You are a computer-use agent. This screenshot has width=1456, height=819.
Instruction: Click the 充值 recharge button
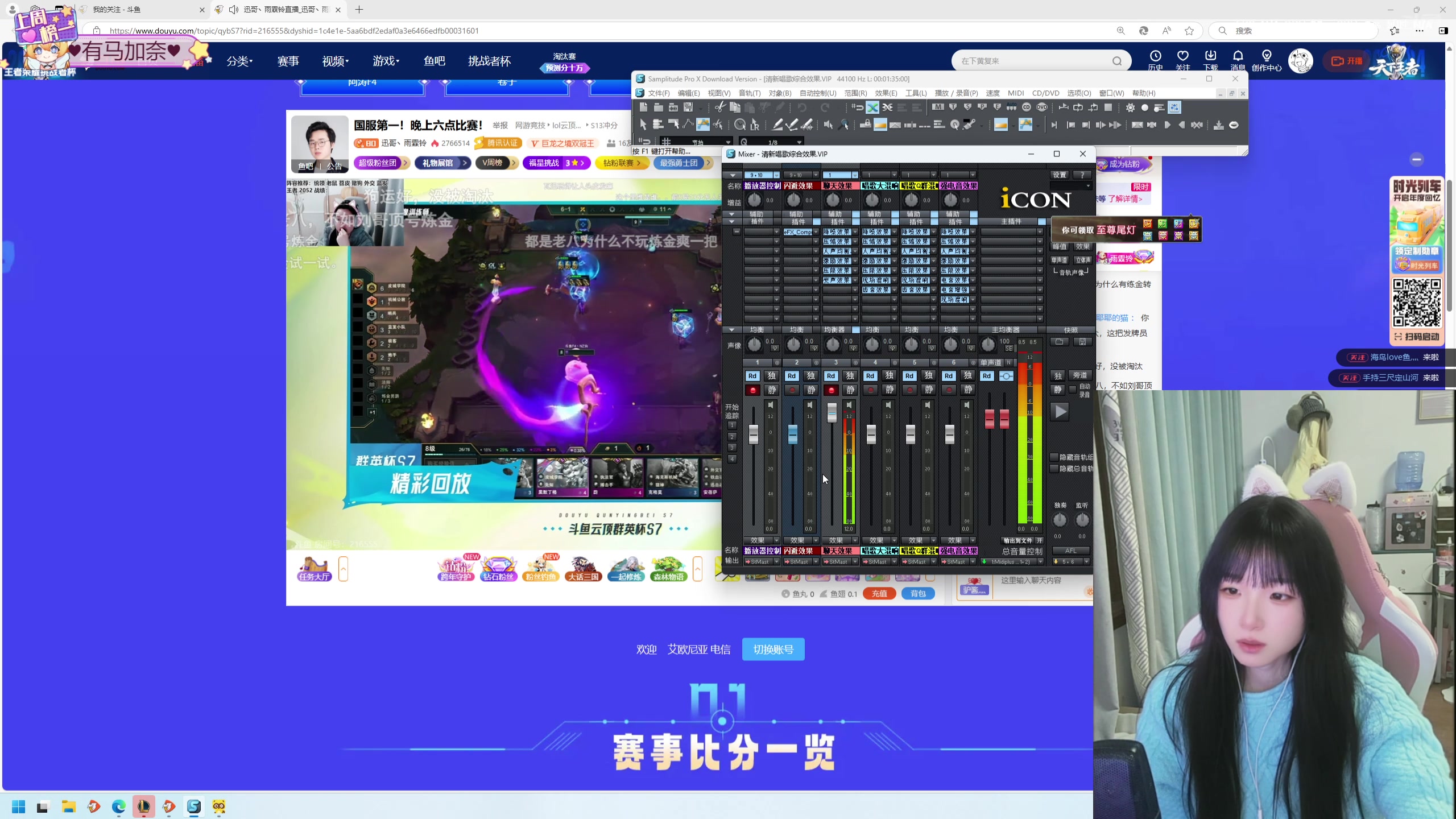879,594
